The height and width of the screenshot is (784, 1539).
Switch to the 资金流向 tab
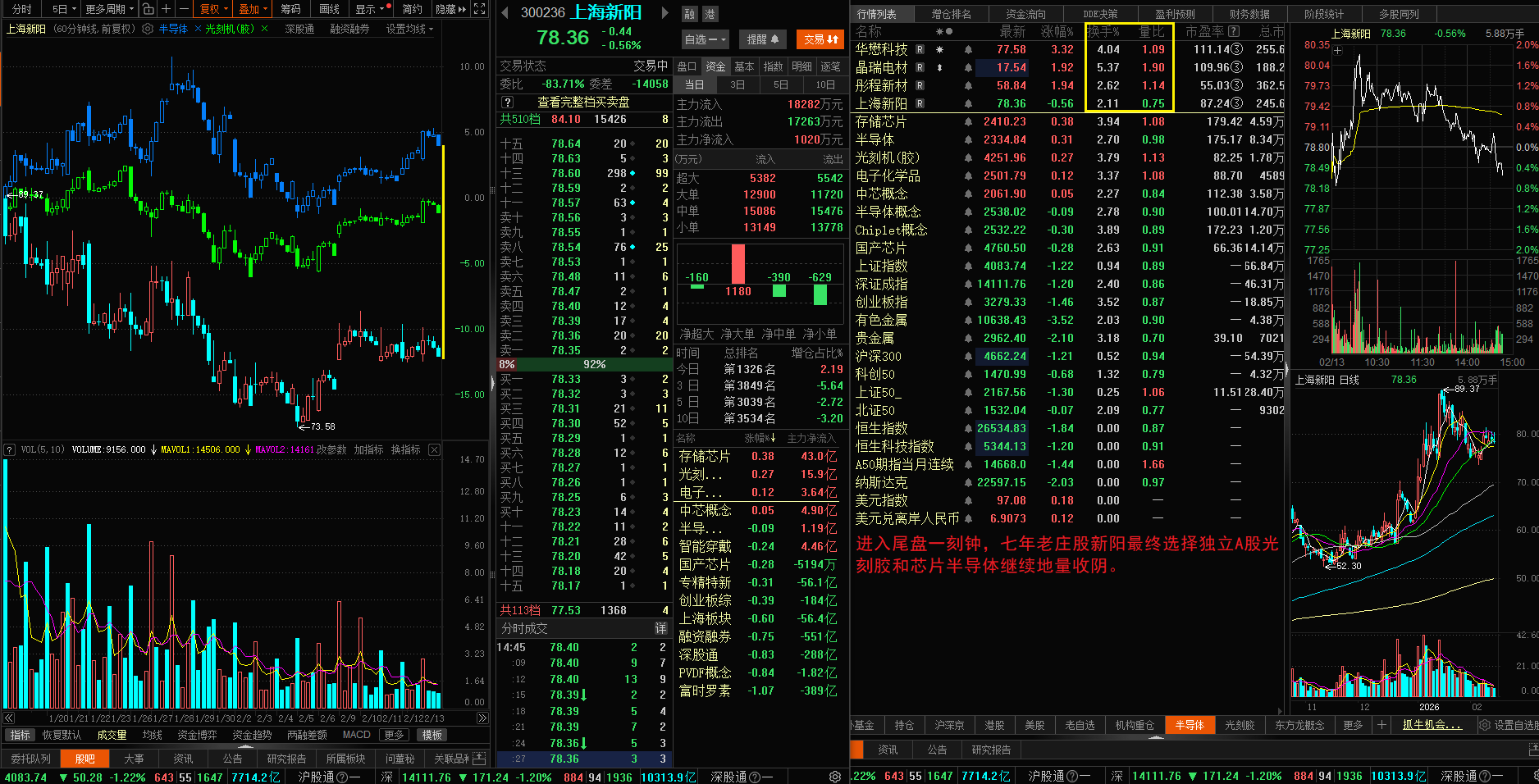1025,14
